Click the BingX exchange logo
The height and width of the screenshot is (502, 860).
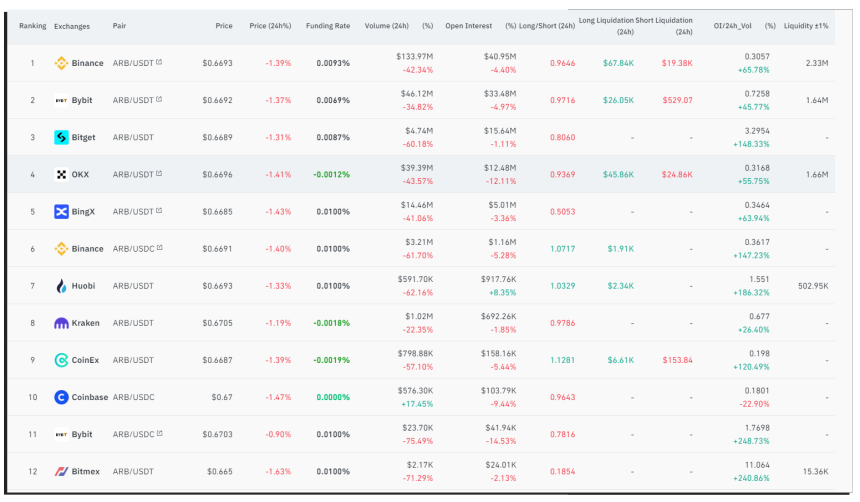point(61,211)
